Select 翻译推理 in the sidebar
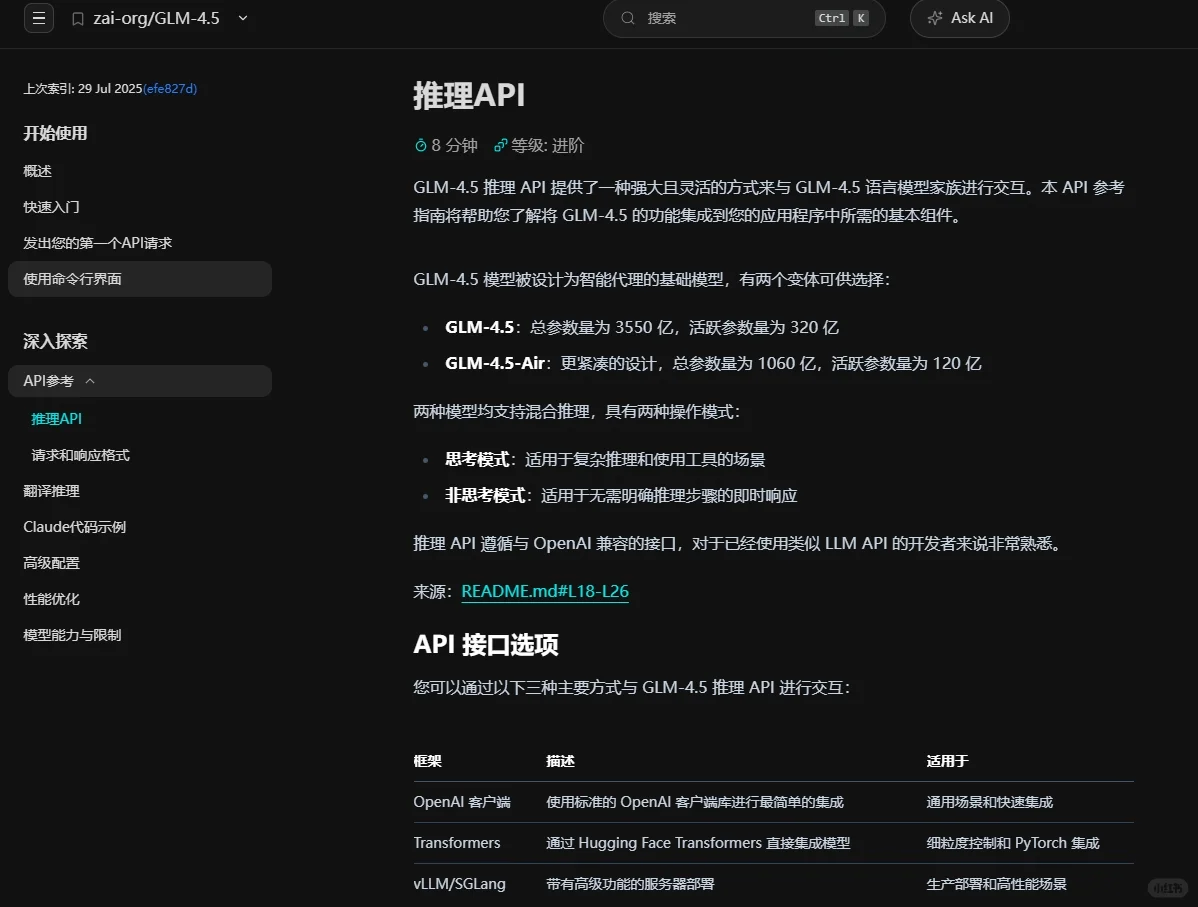Screen dimensions: 1198x907 53,490
